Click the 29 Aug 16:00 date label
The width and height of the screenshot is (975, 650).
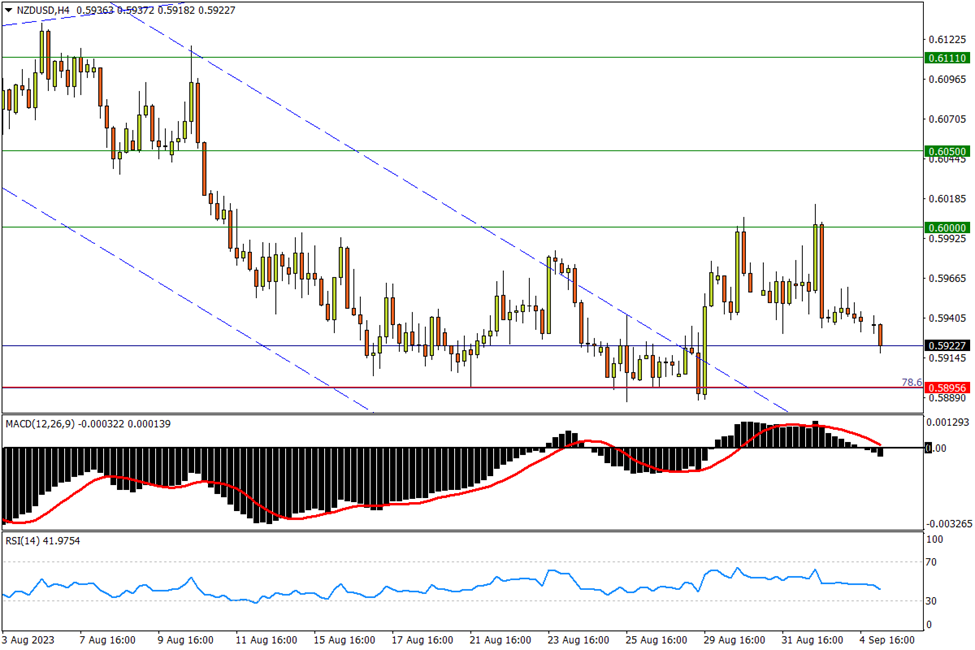click(x=737, y=638)
